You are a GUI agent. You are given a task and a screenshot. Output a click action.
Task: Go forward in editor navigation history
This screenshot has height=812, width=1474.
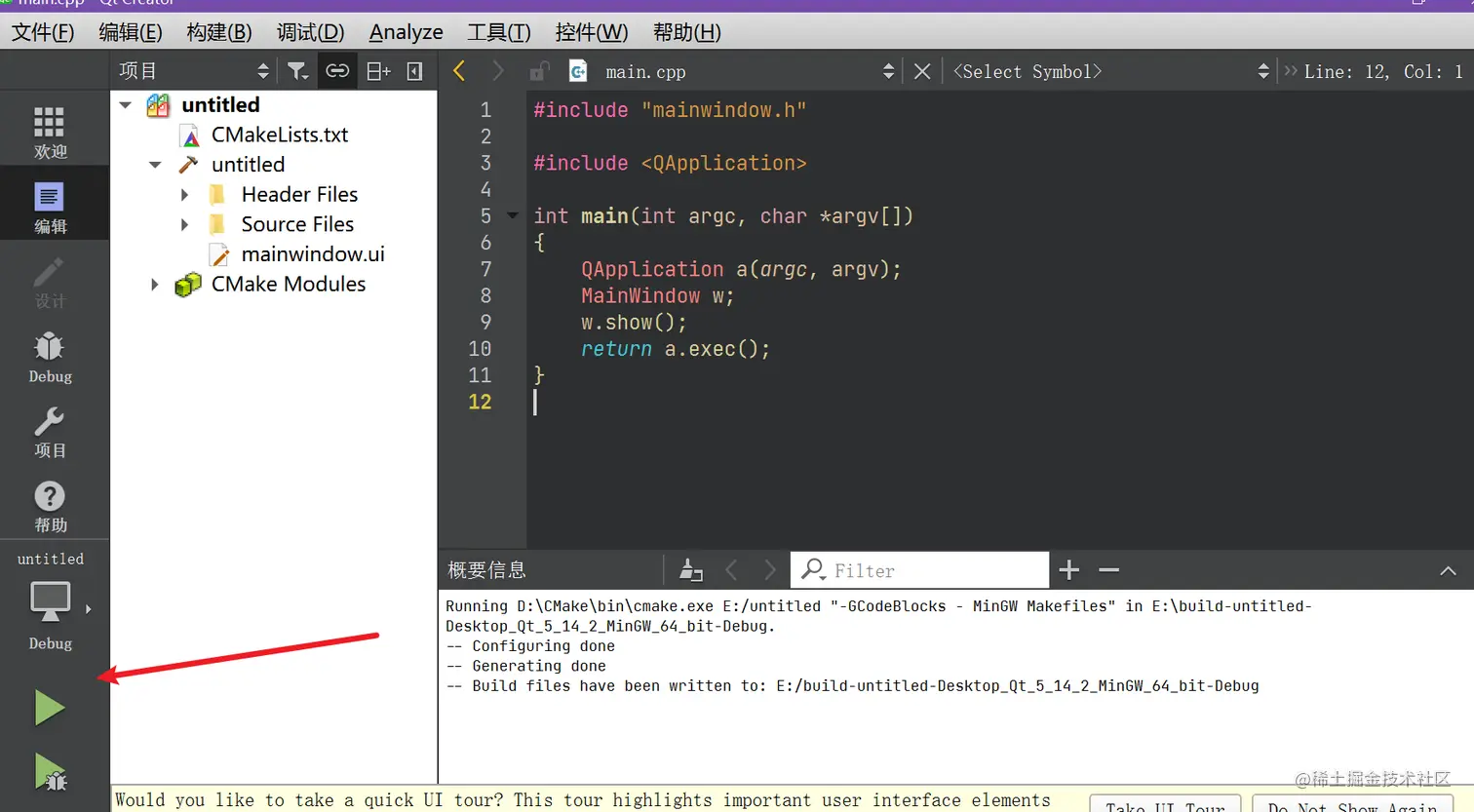pos(498,71)
